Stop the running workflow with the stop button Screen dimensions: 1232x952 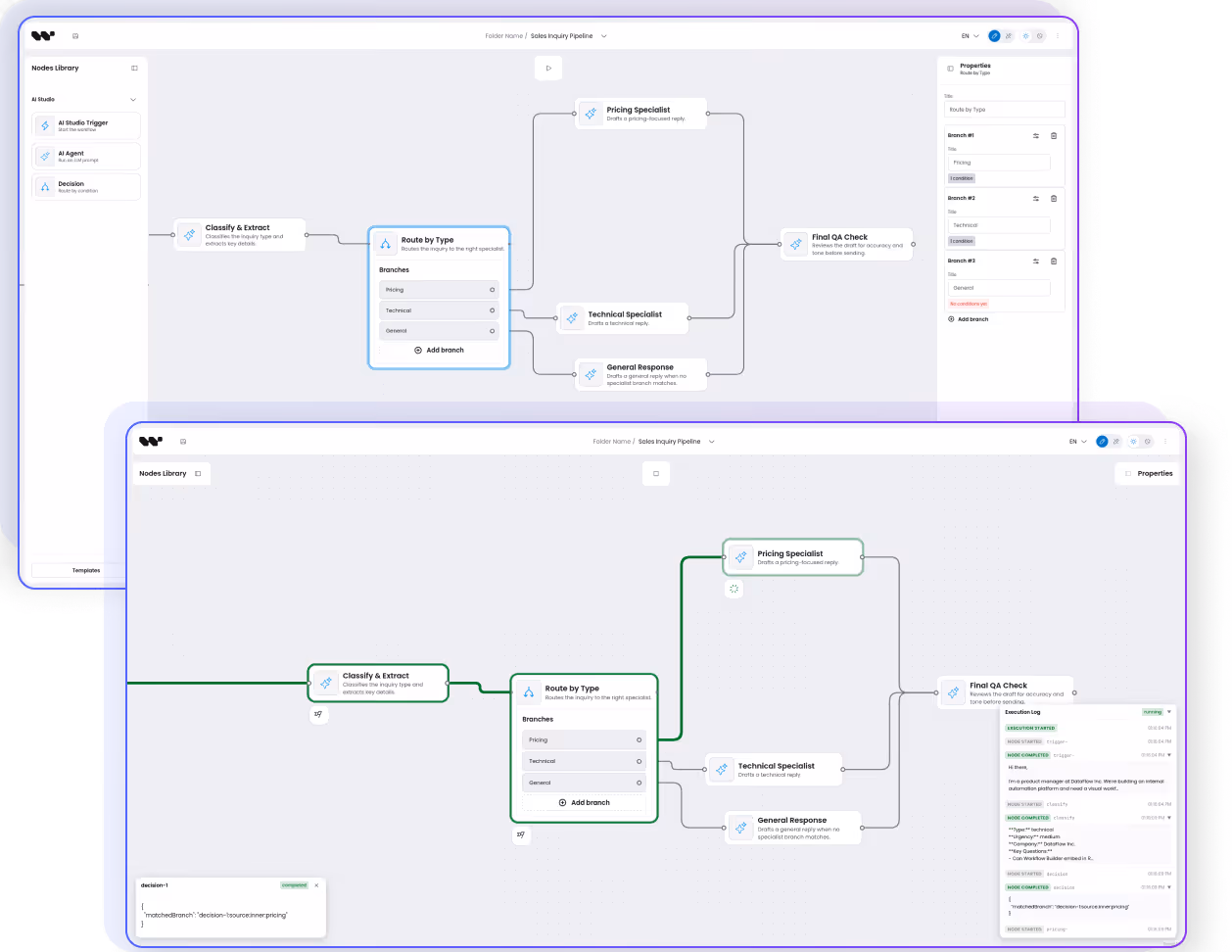coord(656,473)
